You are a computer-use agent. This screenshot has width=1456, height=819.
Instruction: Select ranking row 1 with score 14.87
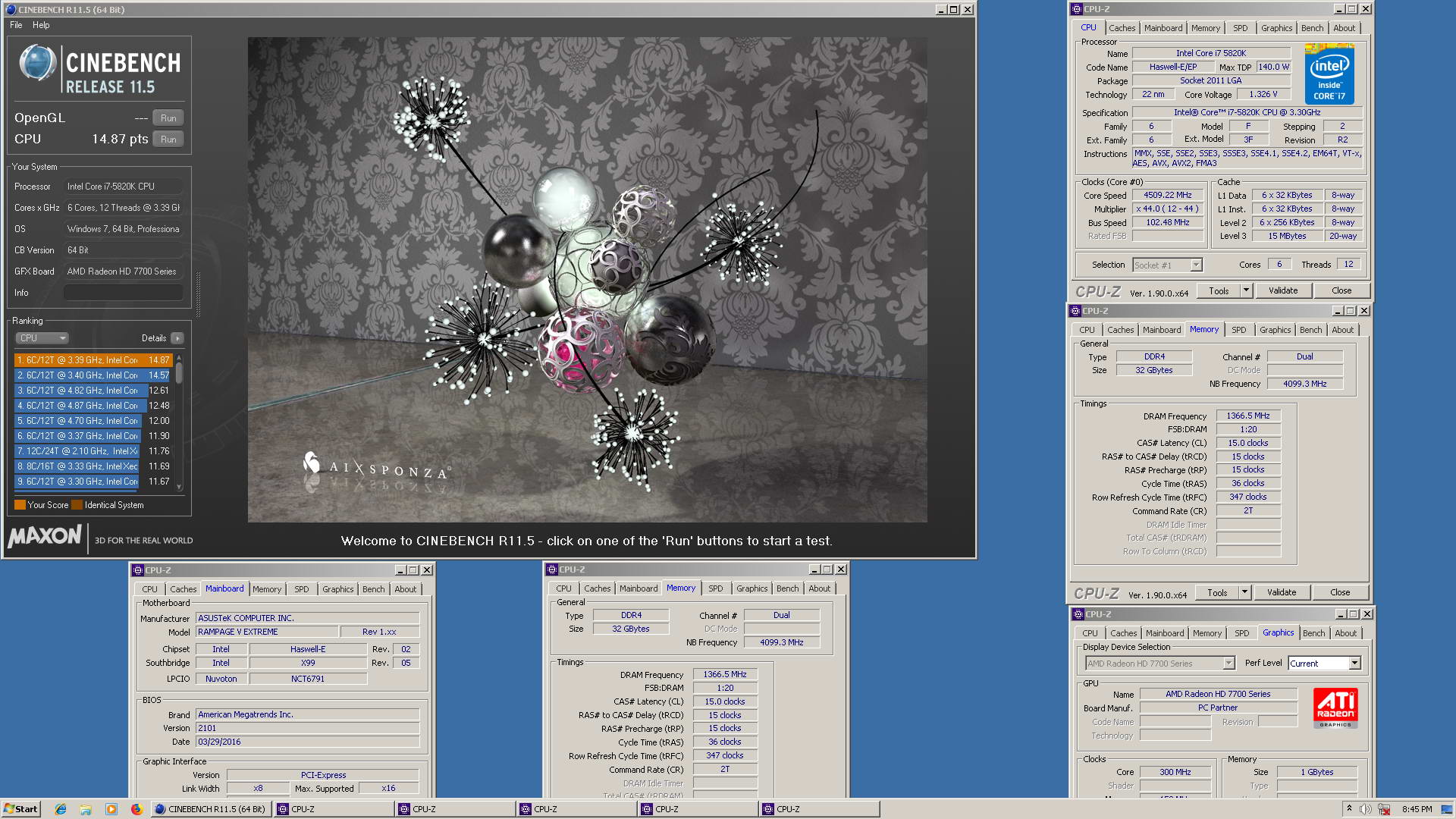(93, 360)
